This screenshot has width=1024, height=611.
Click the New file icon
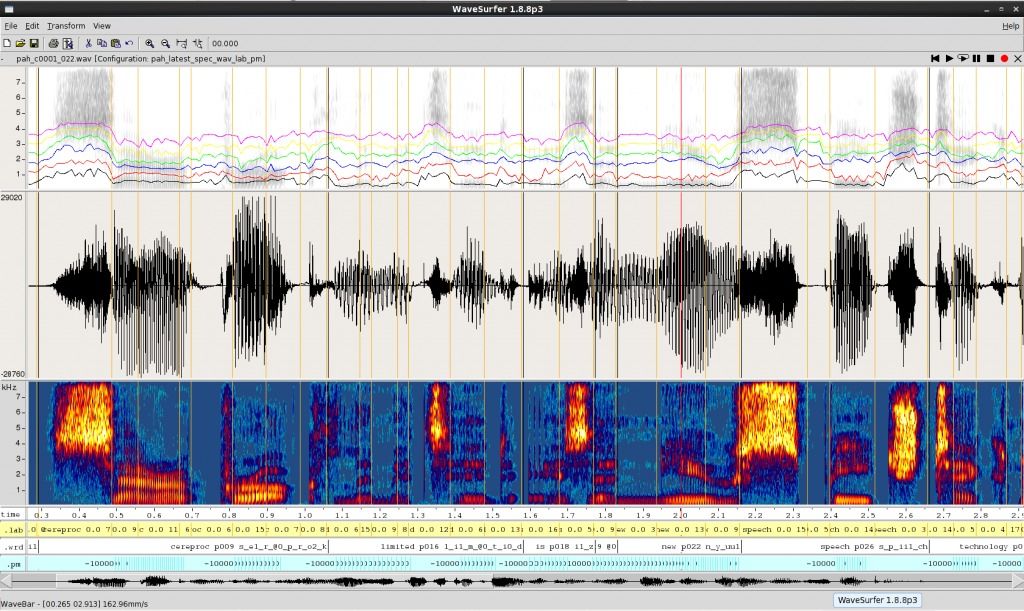[8, 44]
